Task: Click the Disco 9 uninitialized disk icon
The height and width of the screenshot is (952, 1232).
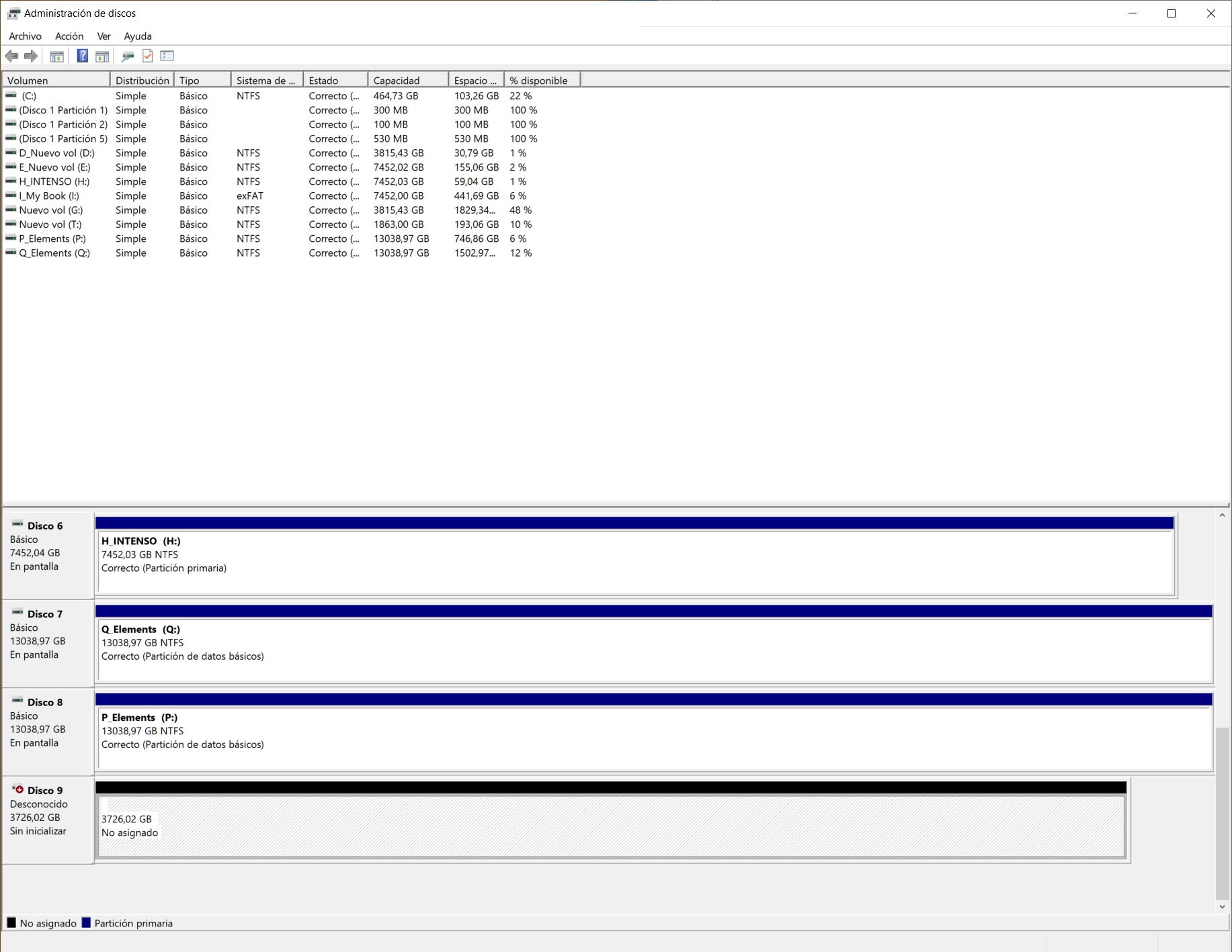Action: point(18,789)
